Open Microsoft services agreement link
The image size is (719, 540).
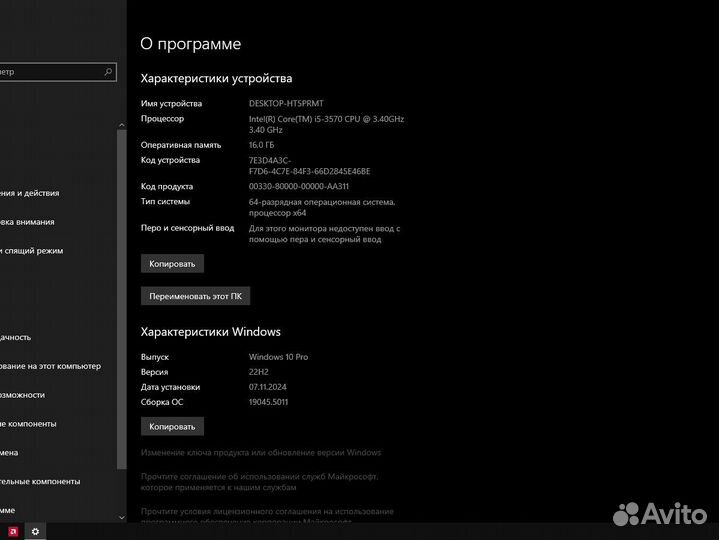258,477
